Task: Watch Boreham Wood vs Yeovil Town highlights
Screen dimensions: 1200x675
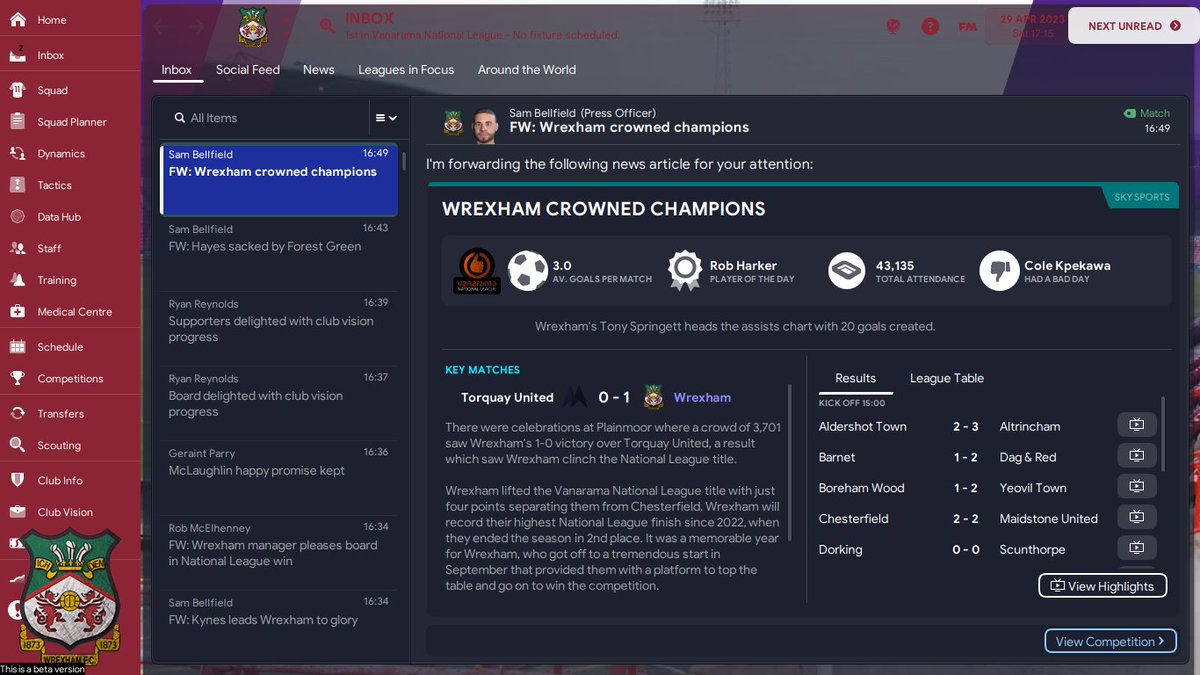Action: tap(1137, 487)
